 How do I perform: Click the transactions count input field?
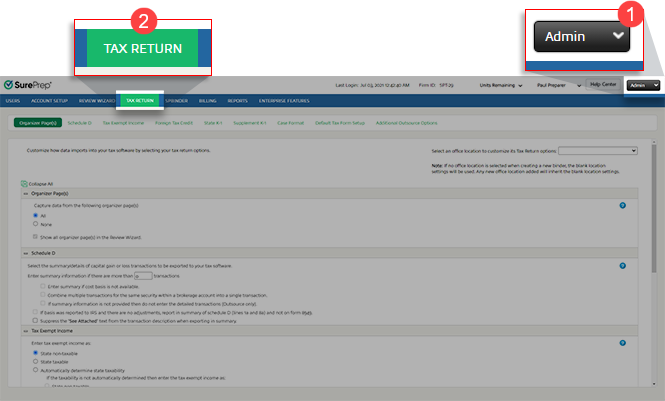tap(143, 276)
